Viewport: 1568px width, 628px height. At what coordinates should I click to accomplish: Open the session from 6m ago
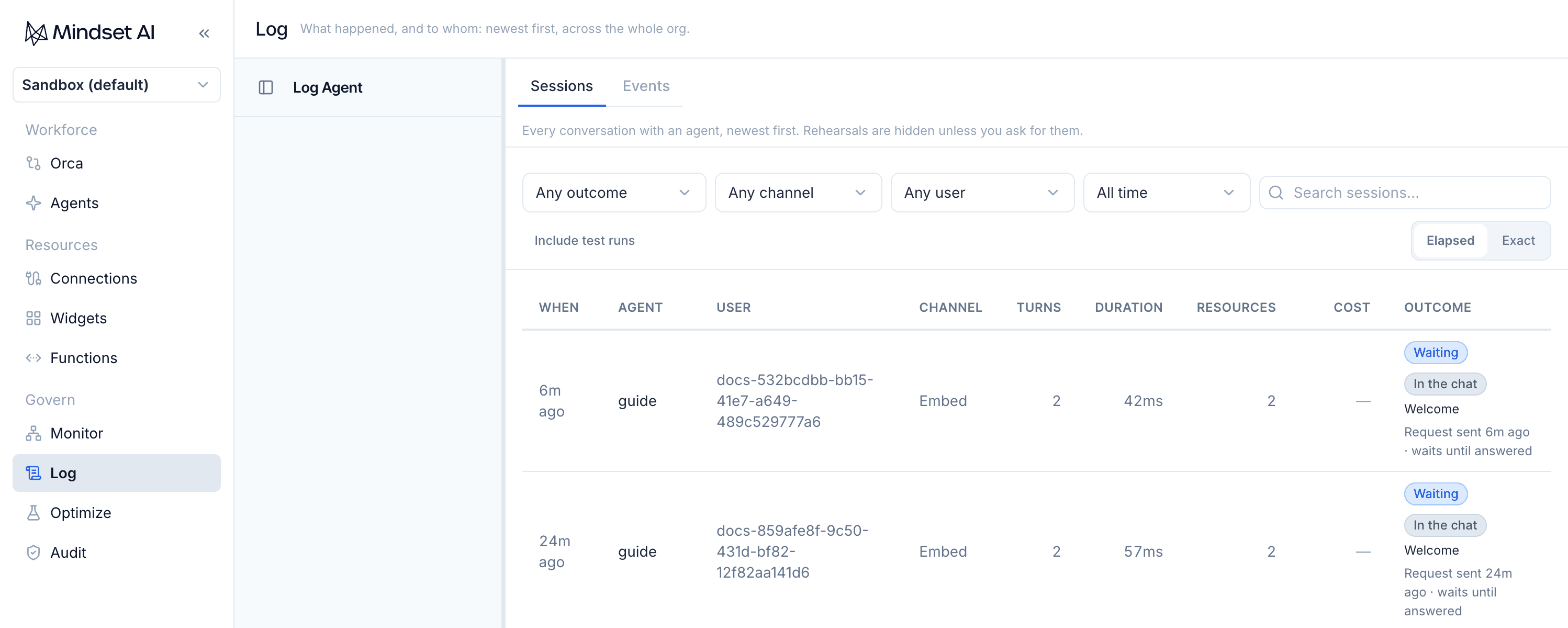pyautogui.click(x=1036, y=401)
